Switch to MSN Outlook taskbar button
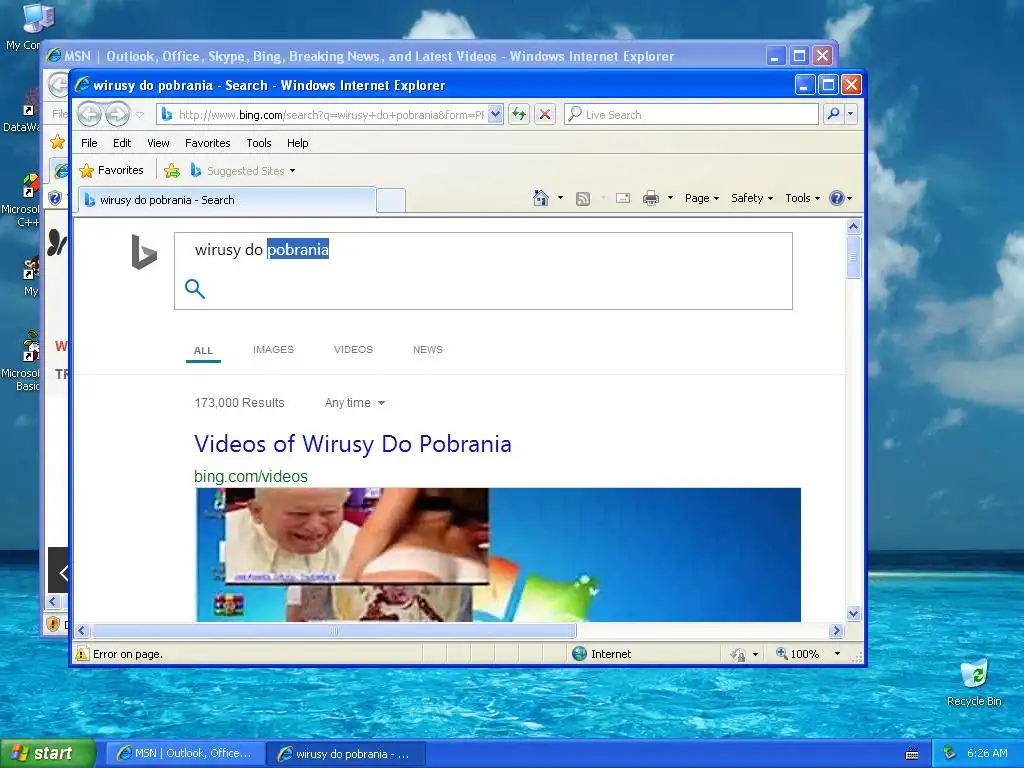 185,754
